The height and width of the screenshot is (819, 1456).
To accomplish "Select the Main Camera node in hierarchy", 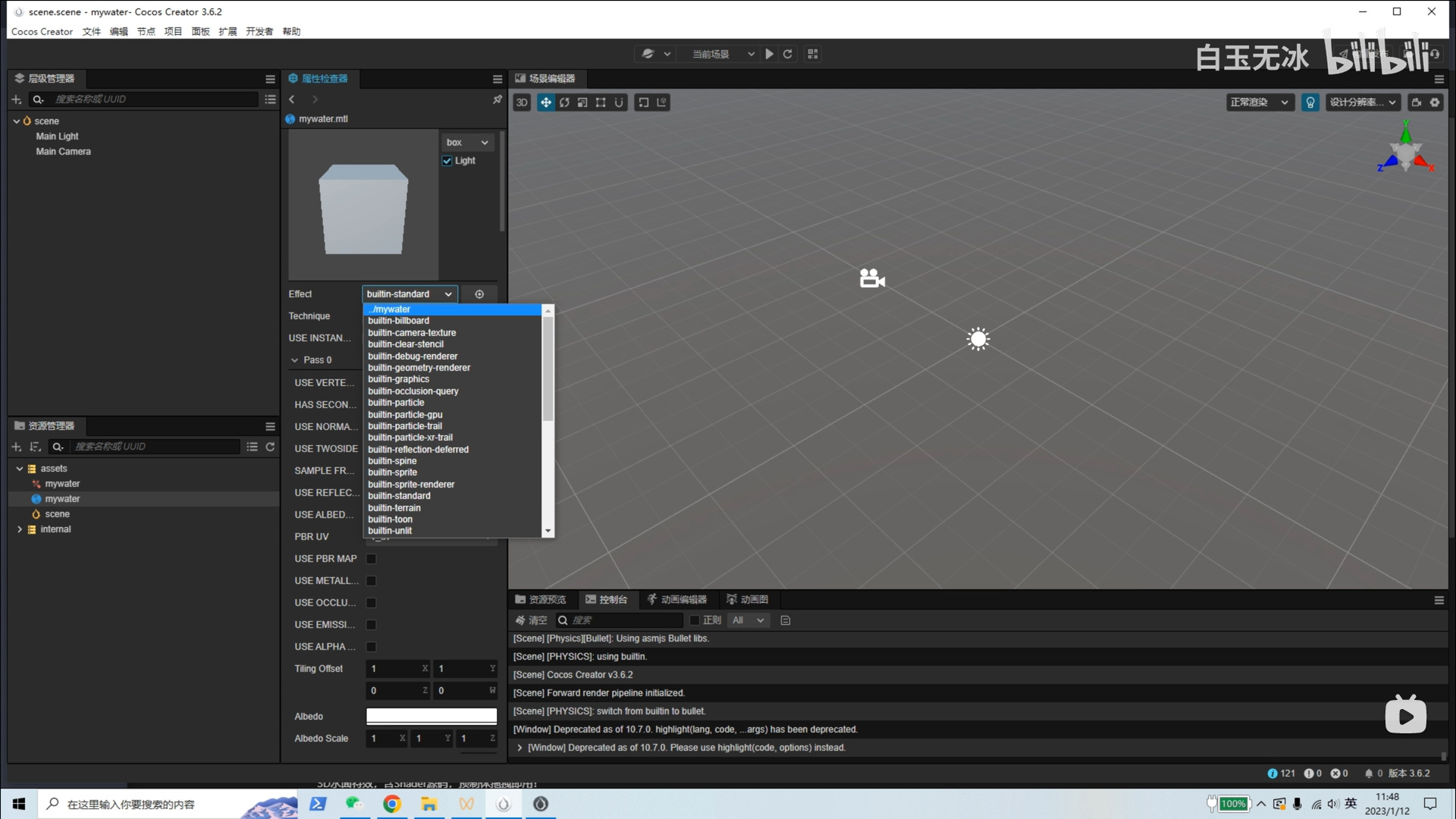I will pos(63,151).
